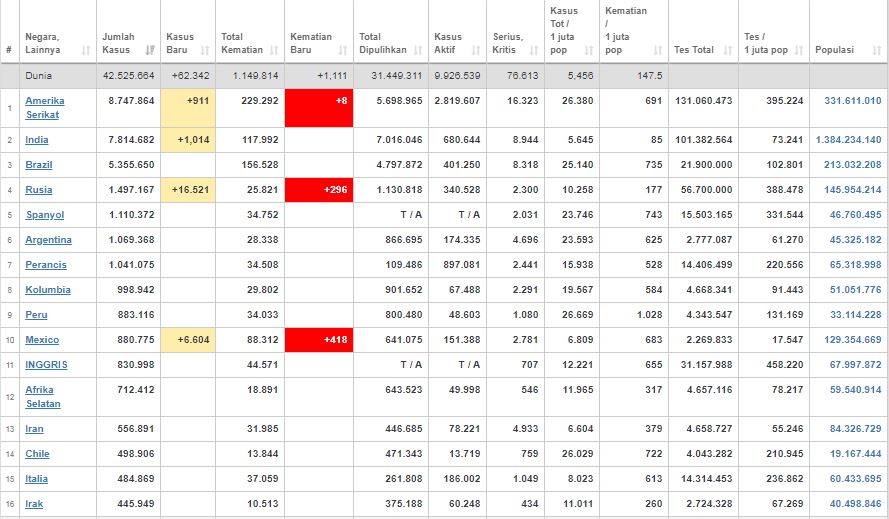Click the Chile link
889x519 pixels.
coord(37,454)
